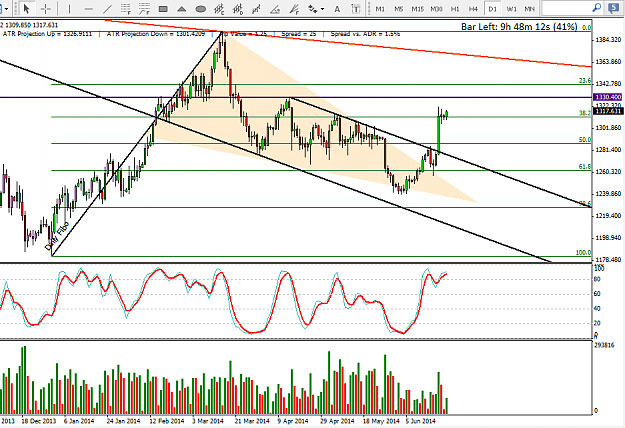Click the 61.8 Fibonacci level label
Screen dimensions: 625x428
pos(585,167)
